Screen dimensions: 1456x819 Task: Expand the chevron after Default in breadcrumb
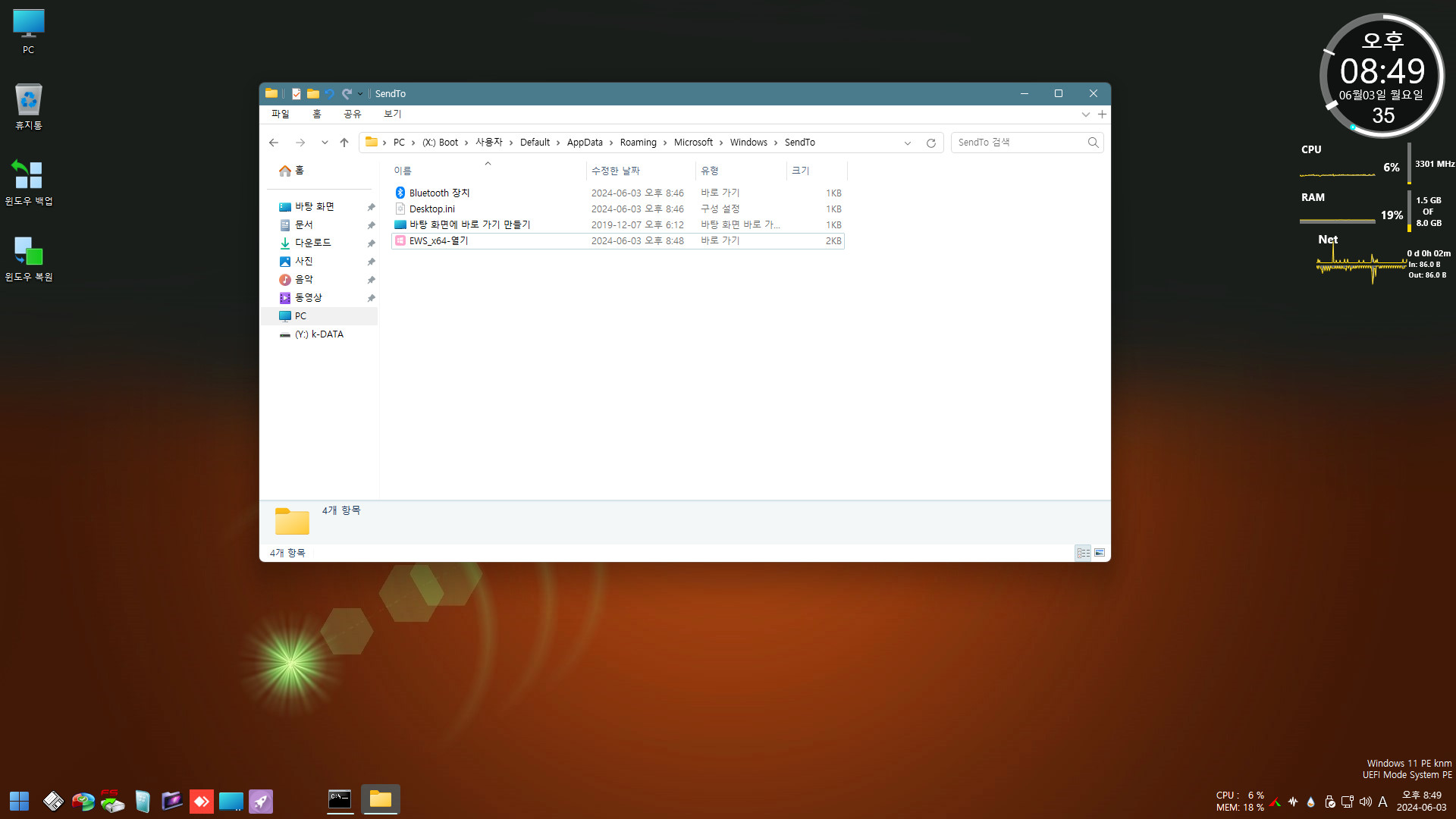558,143
